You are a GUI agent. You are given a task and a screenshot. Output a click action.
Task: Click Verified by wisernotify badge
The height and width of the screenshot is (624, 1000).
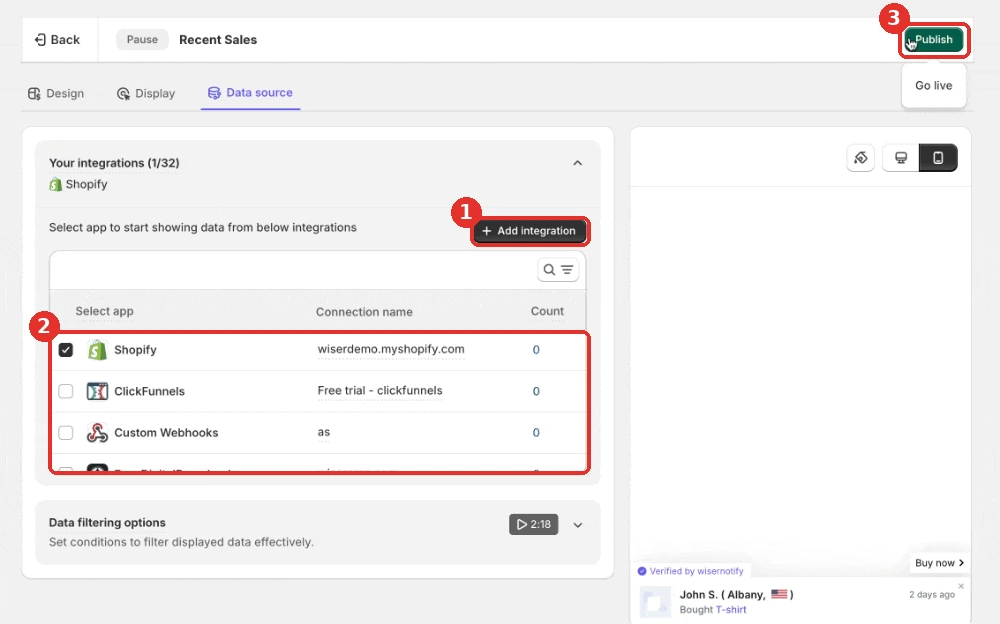[x=691, y=571]
